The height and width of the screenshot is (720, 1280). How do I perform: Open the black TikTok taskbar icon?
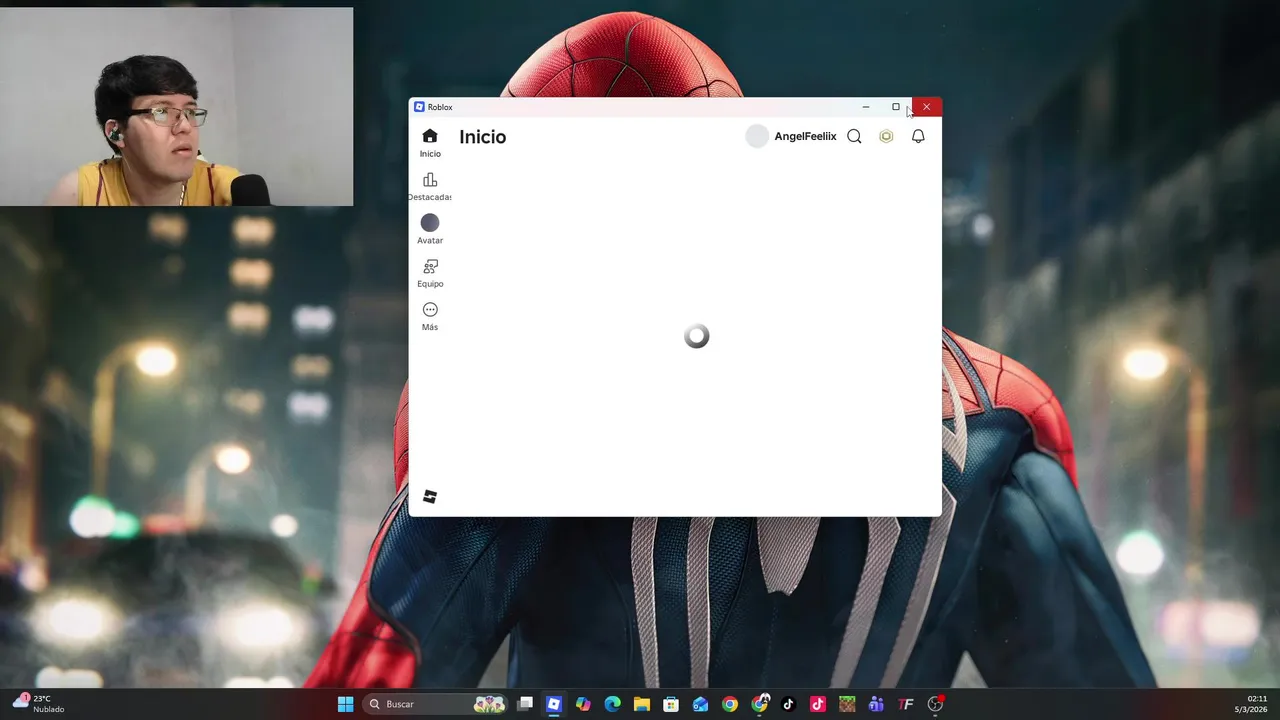coord(788,704)
